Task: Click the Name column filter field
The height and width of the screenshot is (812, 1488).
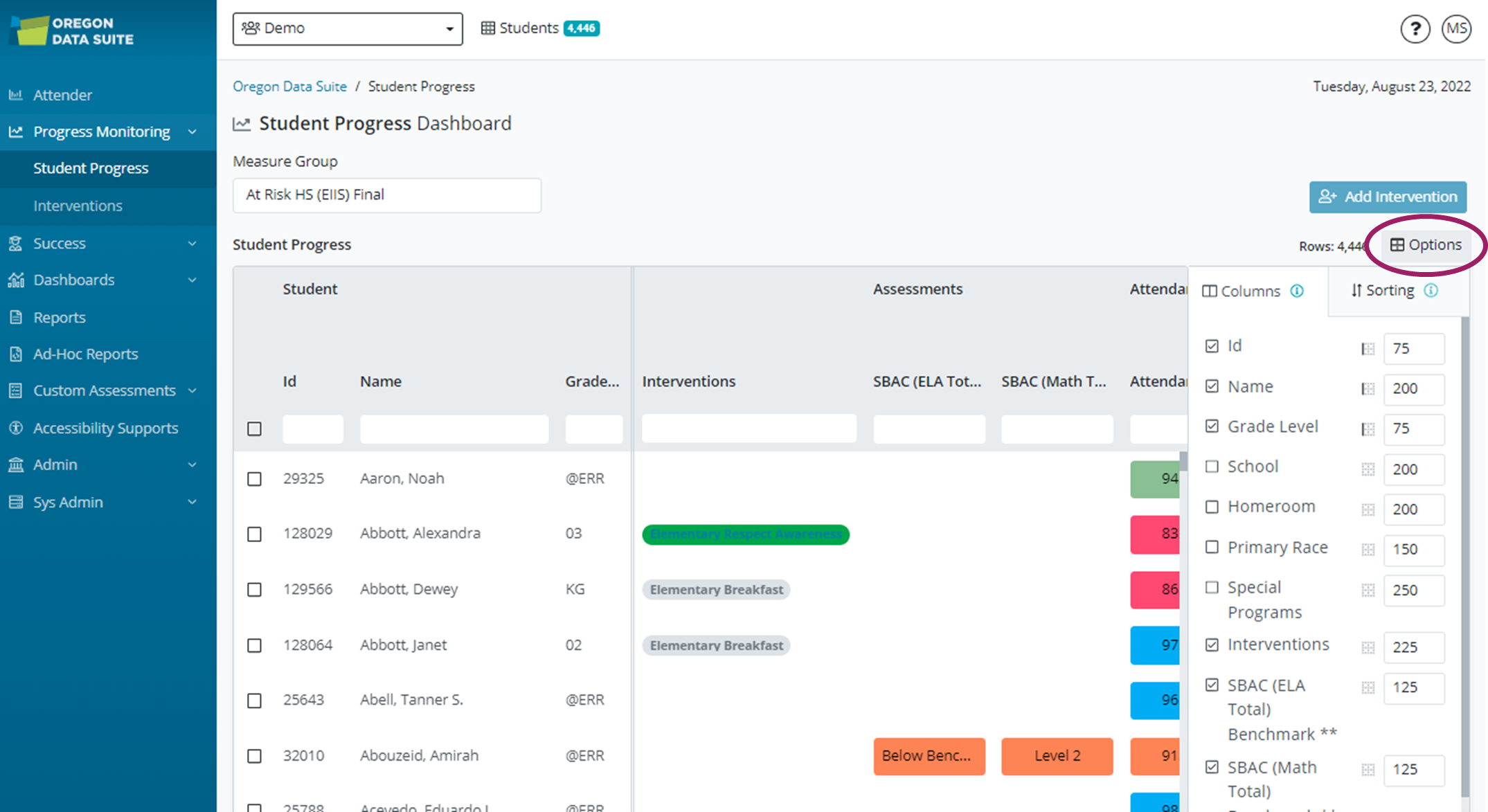Action: click(x=454, y=429)
